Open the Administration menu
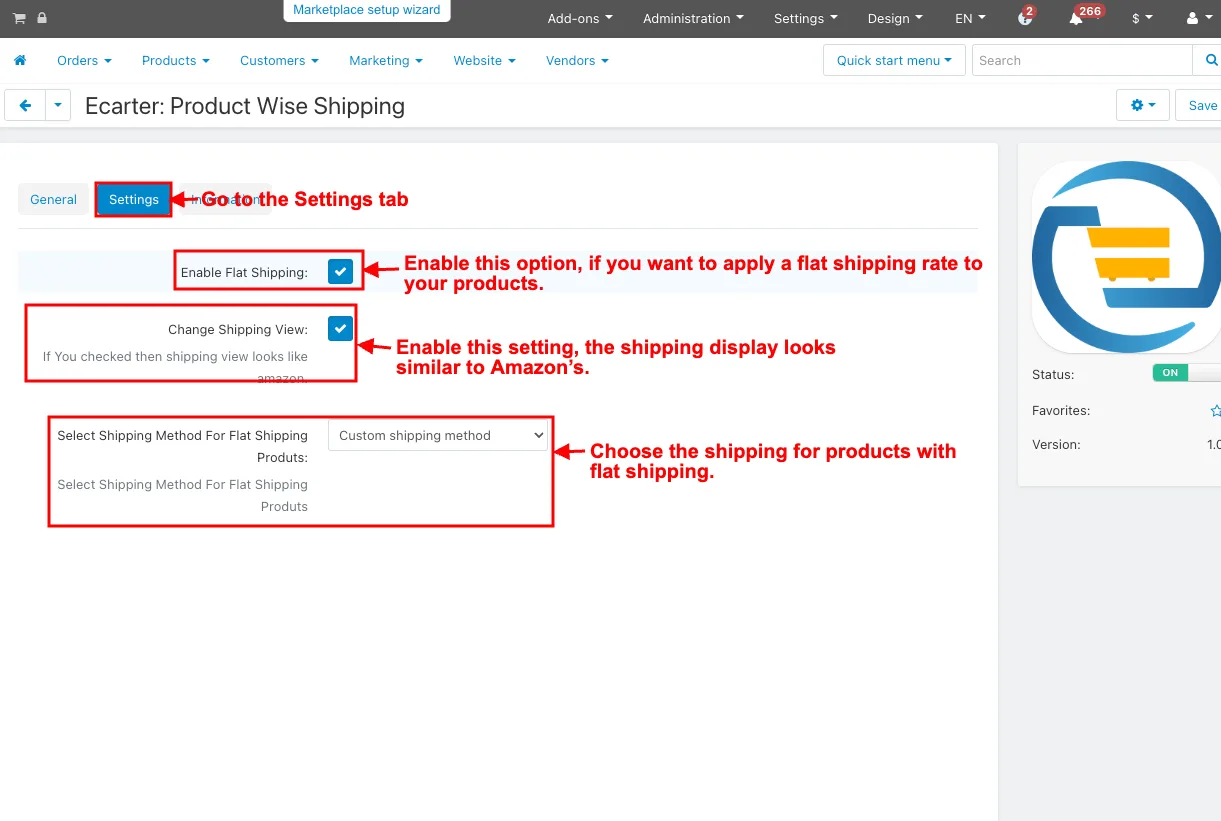The height and width of the screenshot is (821, 1221). [693, 18]
